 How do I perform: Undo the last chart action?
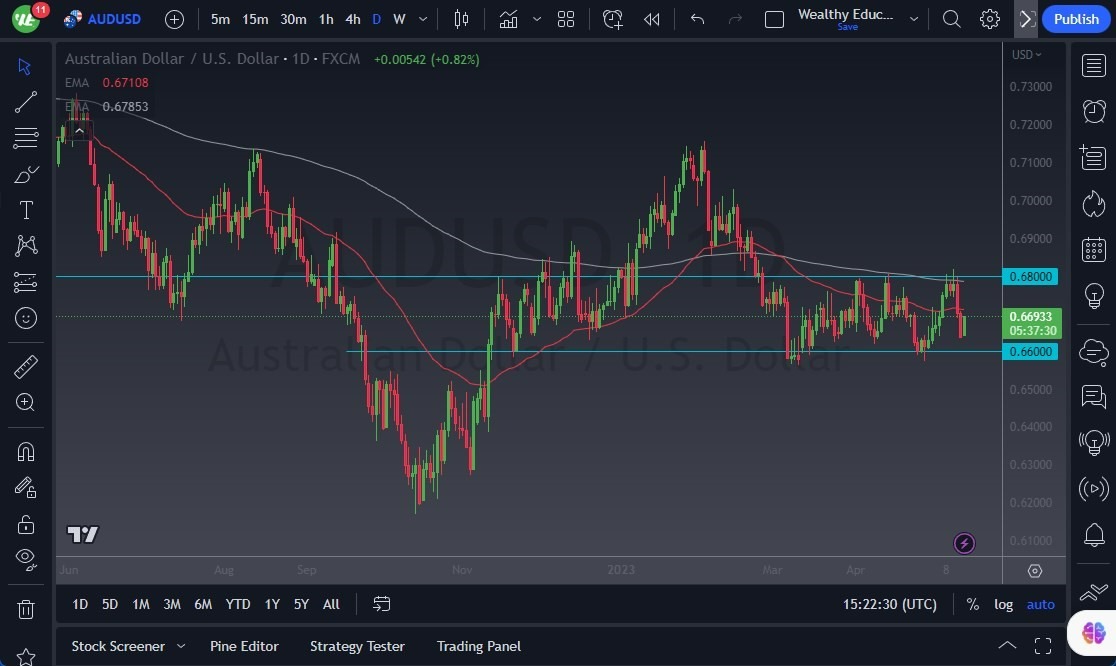pos(697,19)
